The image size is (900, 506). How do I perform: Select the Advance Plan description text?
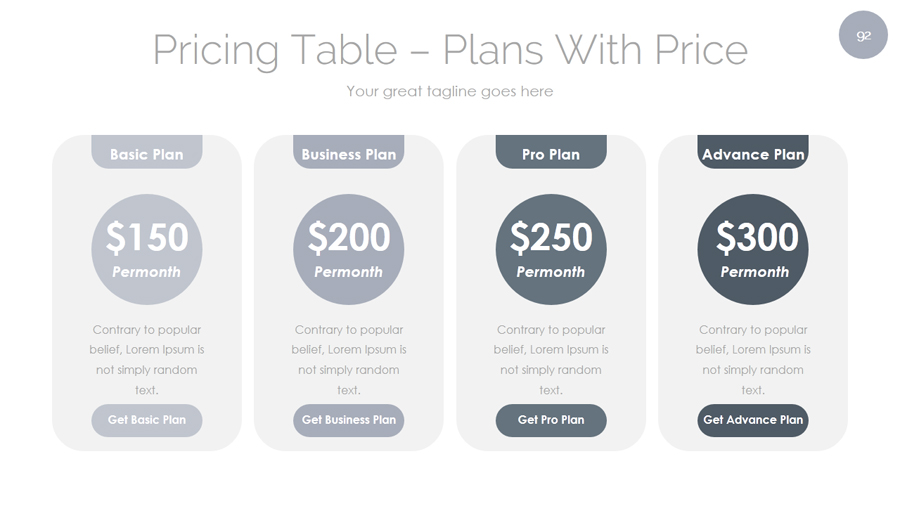pyautogui.click(x=753, y=359)
